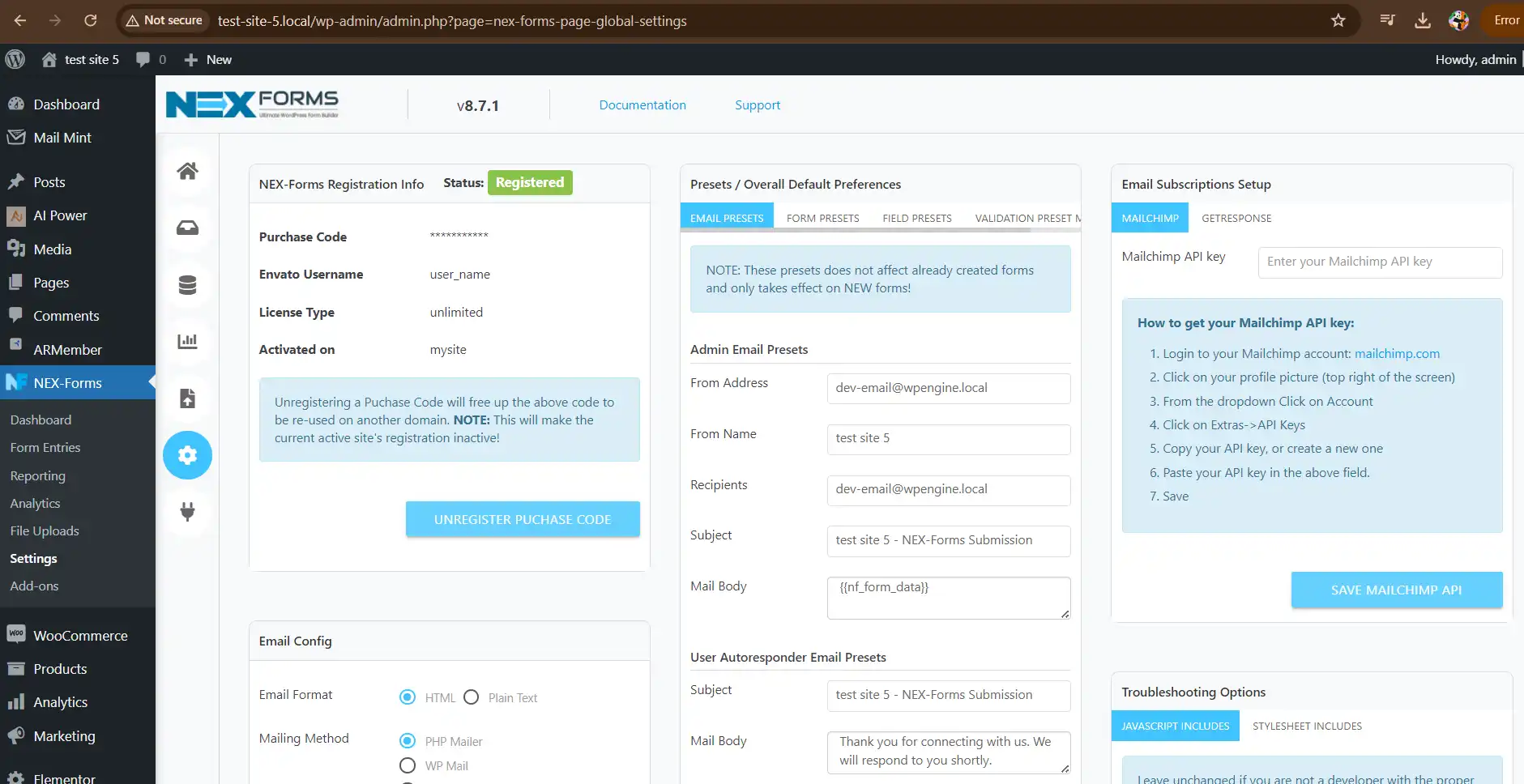Open NEX-Forms home dashboard icon
Image resolution: width=1524 pixels, height=784 pixels.
click(187, 171)
